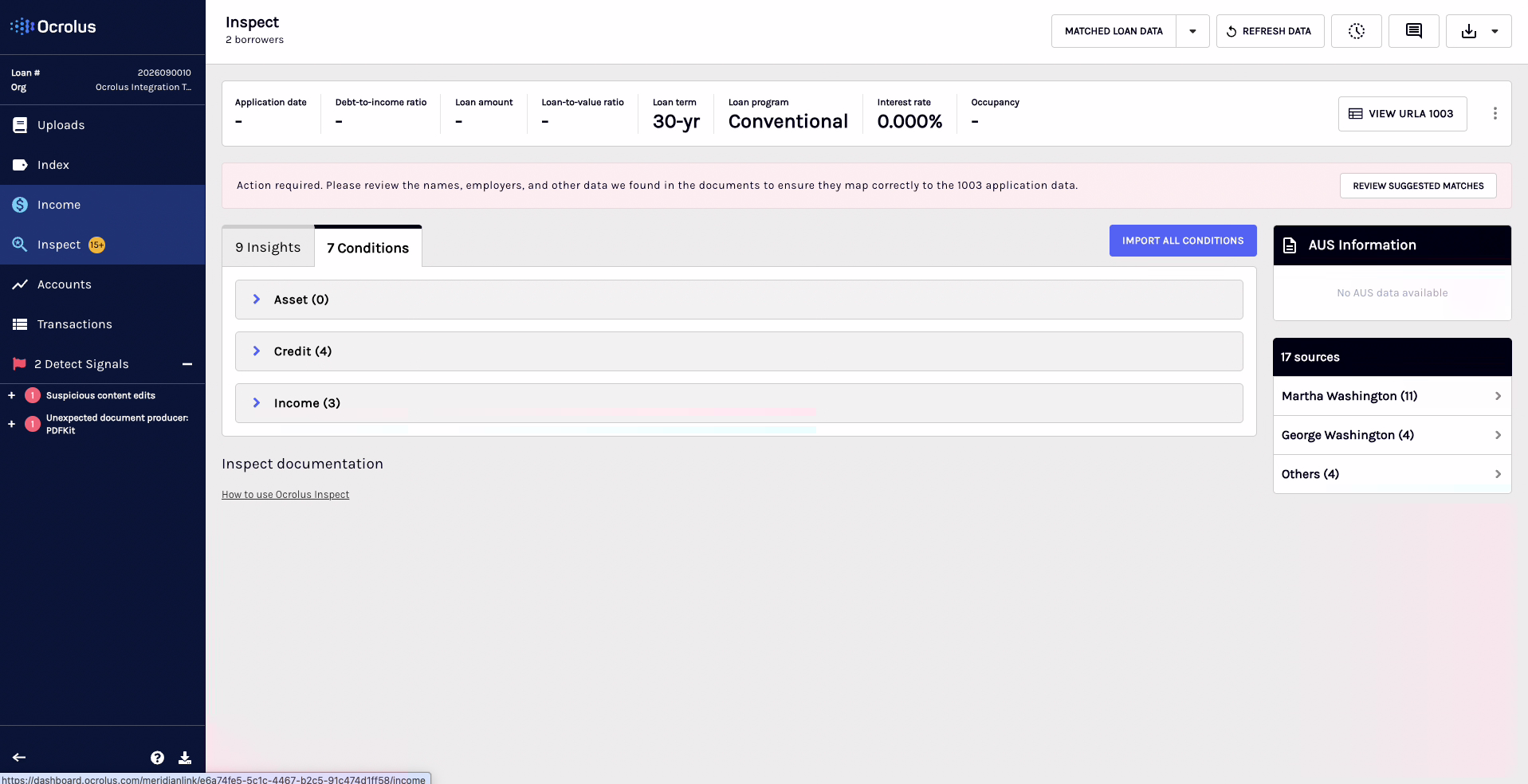Viewport: 1528px width, 784px height.
Task: Expand Unexpected document producer PDFKit signal
Action: coord(11,424)
